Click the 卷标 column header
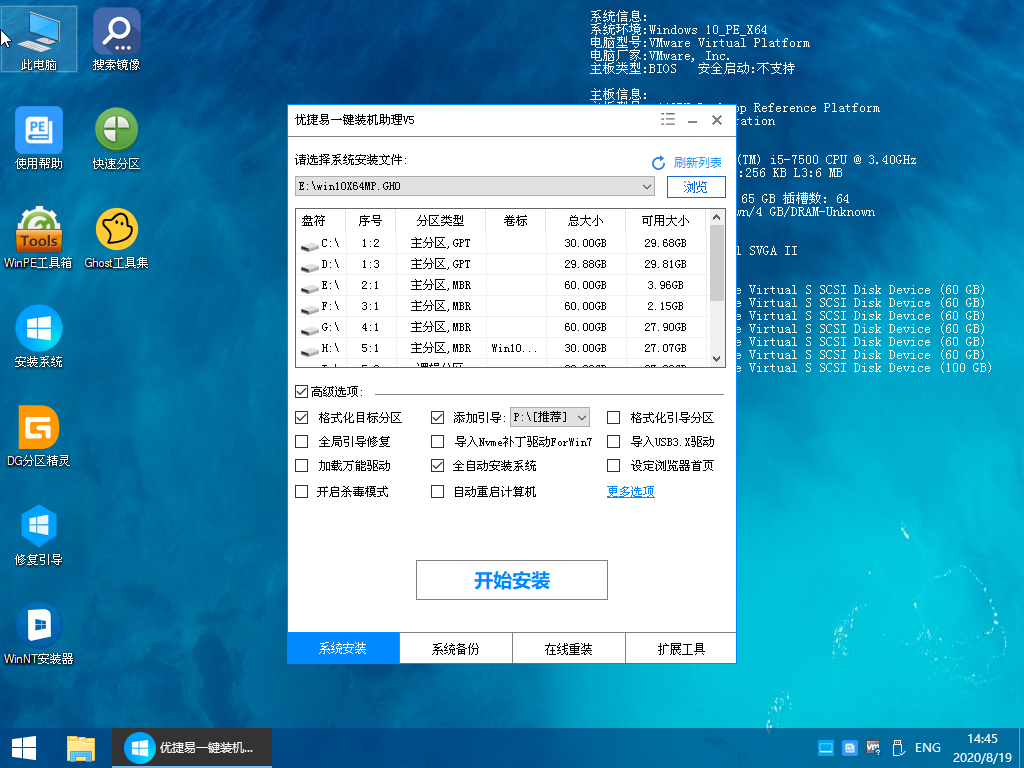The height and width of the screenshot is (768, 1024). click(x=515, y=221)
